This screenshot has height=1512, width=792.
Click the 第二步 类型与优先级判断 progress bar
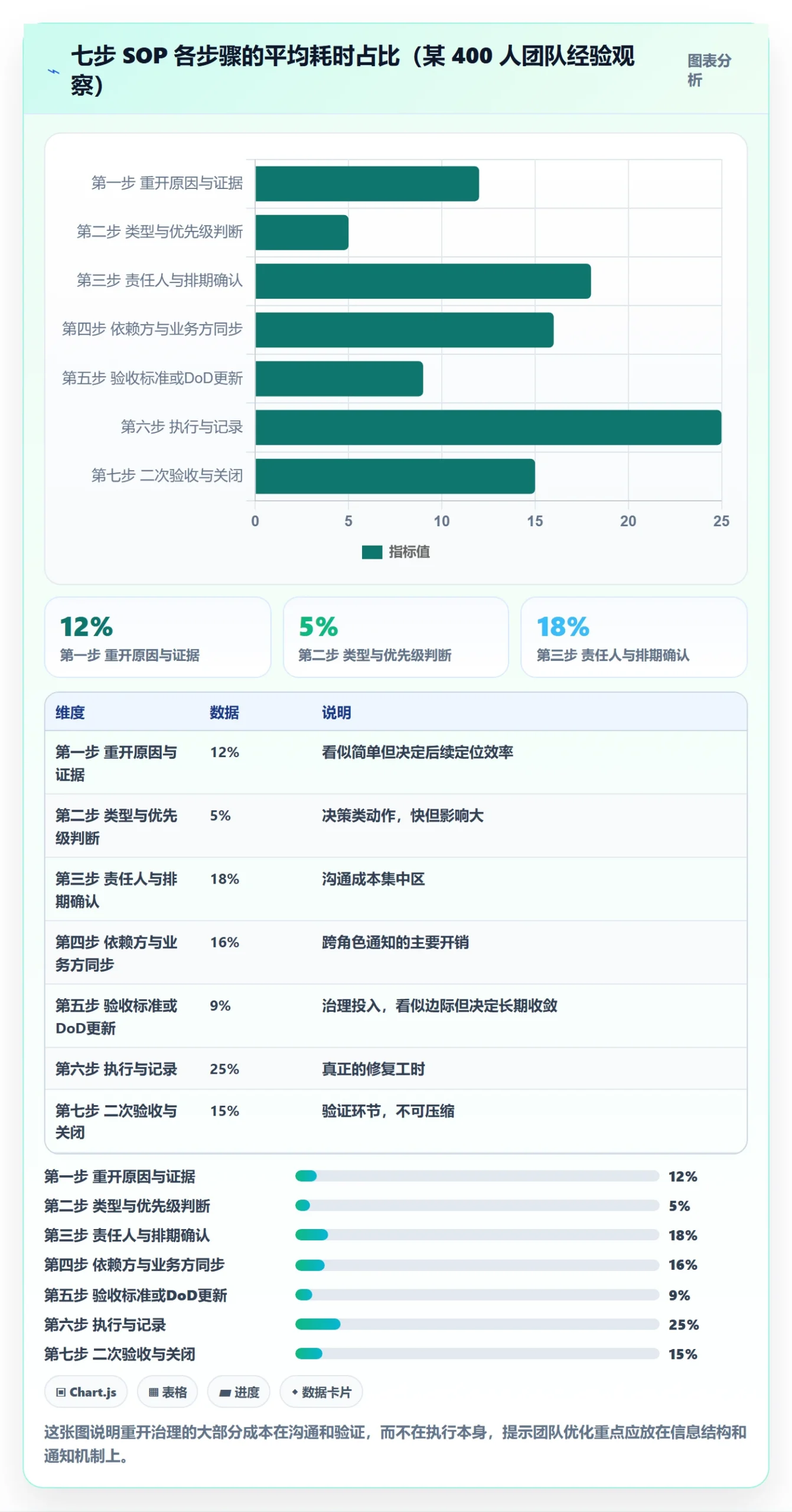[477, 1205]
